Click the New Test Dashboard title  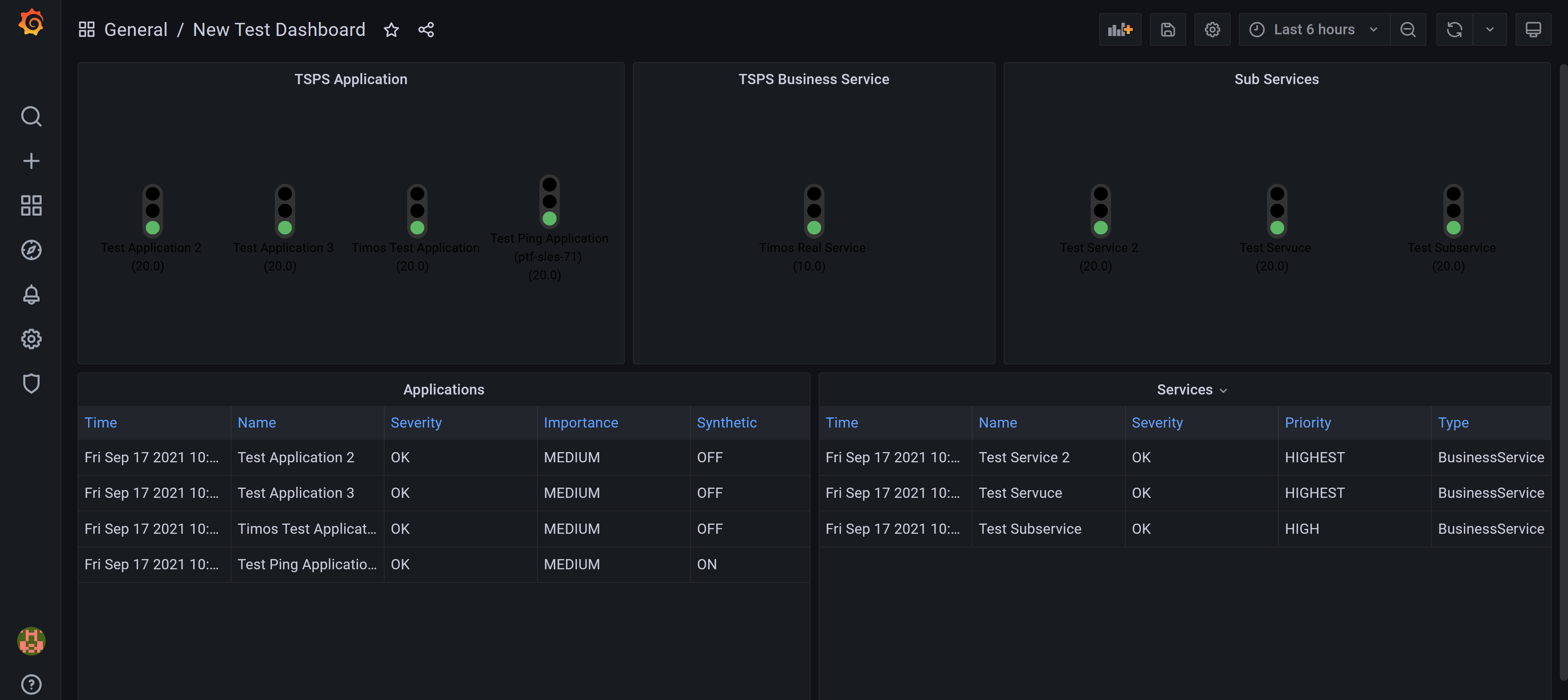click(x=279, y=29)
